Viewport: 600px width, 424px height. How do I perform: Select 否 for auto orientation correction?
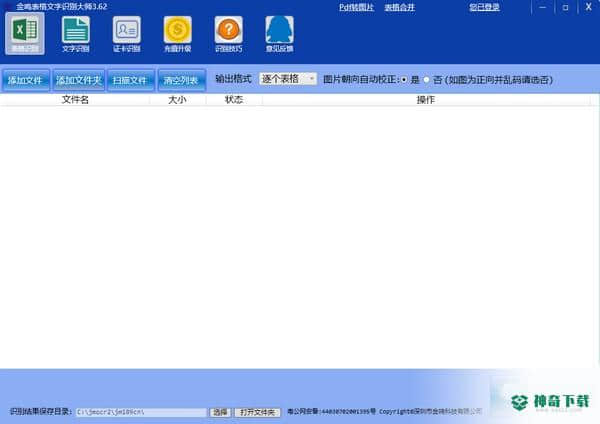[427, 80]
